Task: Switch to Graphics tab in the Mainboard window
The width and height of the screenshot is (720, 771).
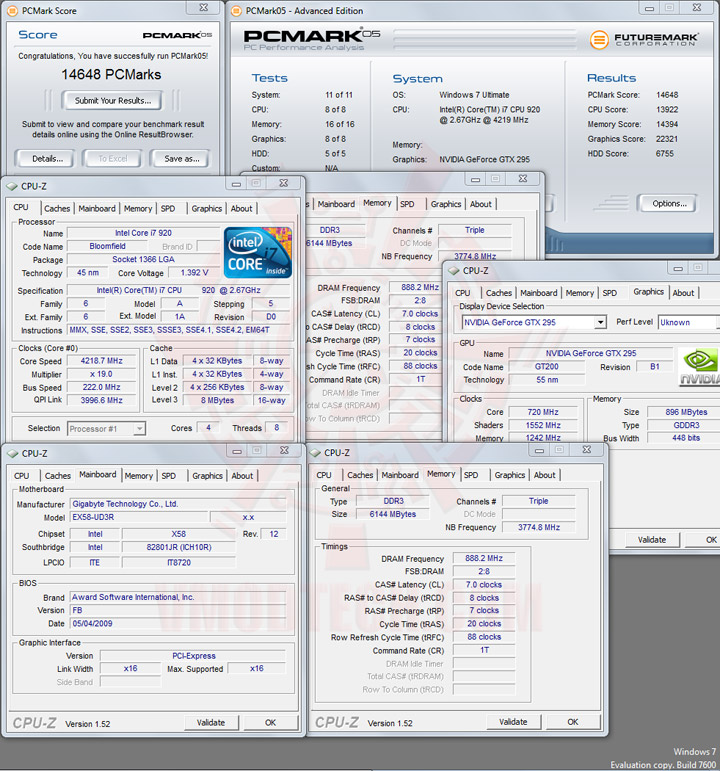Action: (207, 476)
